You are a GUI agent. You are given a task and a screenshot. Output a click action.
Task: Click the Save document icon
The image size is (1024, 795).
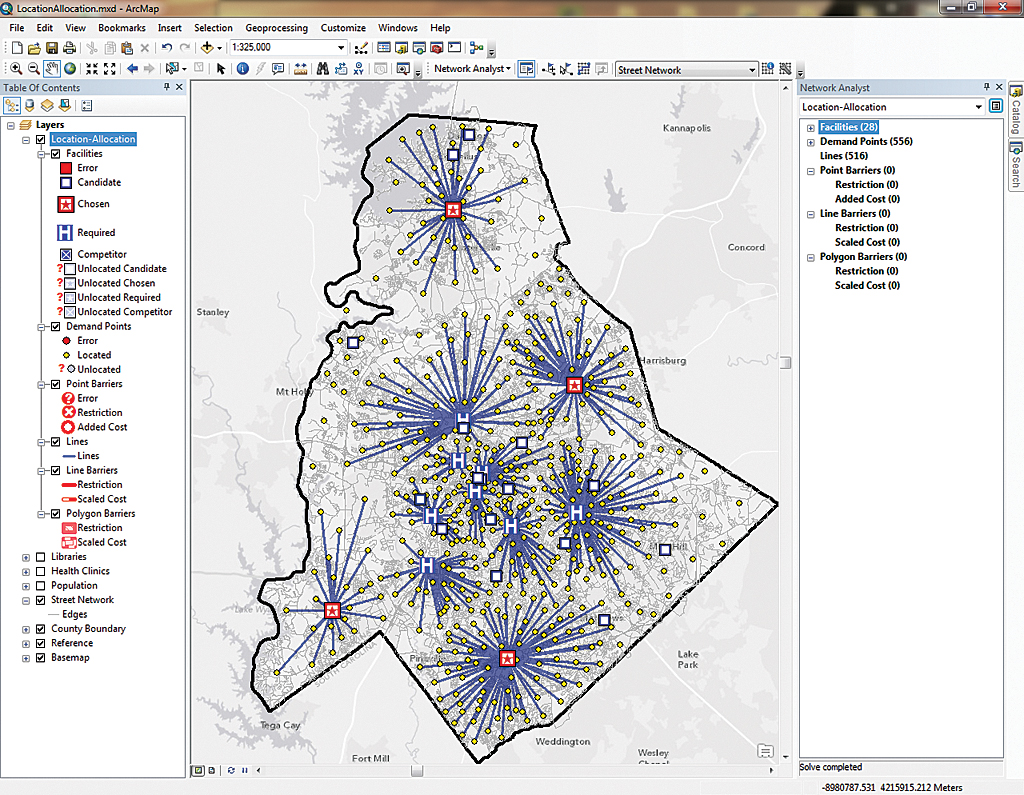[51, 48]
